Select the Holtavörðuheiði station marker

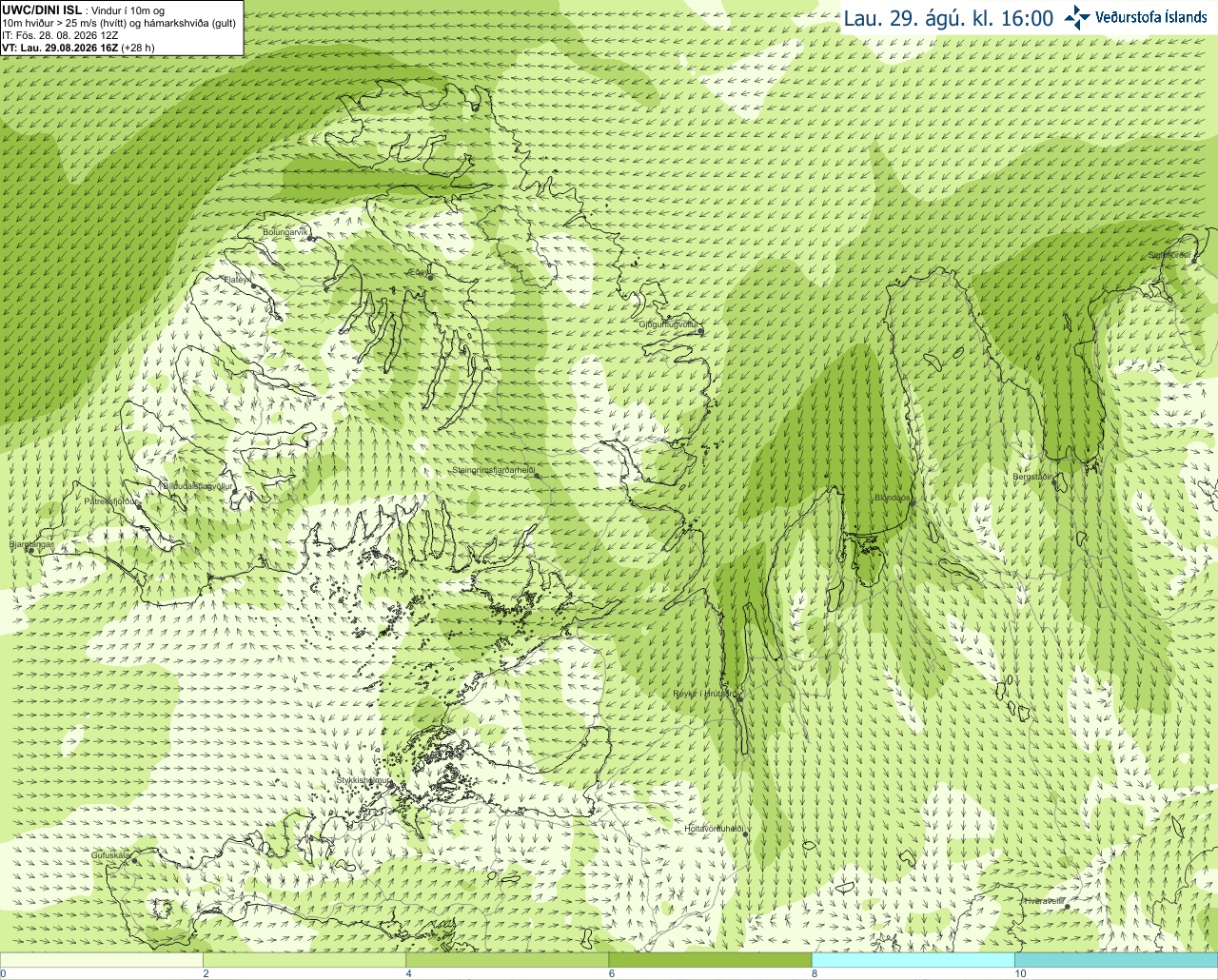(x=745, y=834)
